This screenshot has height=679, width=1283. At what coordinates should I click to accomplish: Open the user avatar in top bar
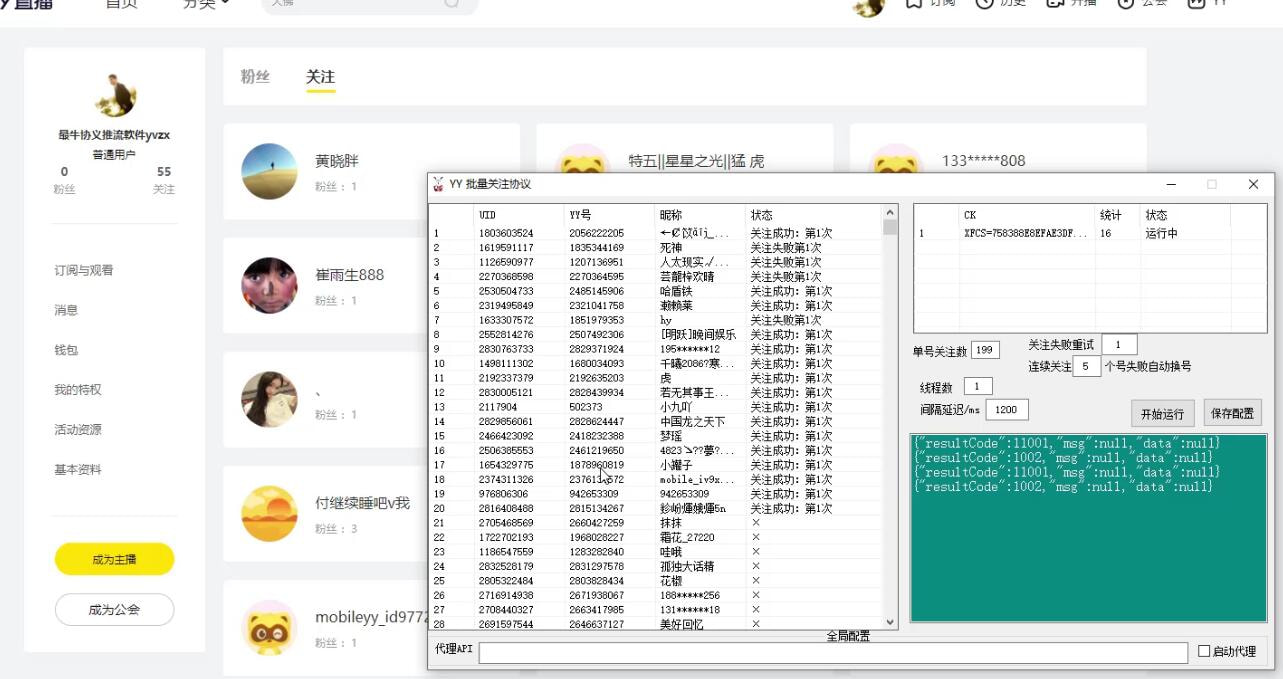(869, 5)
